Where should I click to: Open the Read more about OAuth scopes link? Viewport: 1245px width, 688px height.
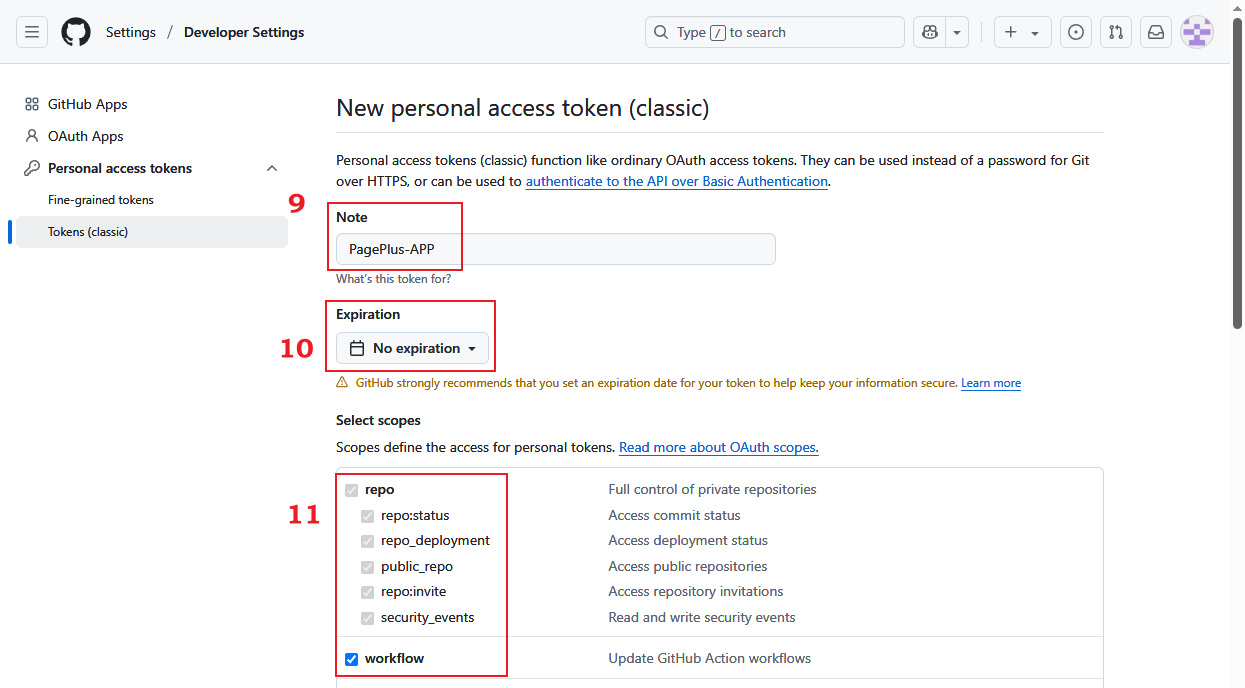point(718,447)
